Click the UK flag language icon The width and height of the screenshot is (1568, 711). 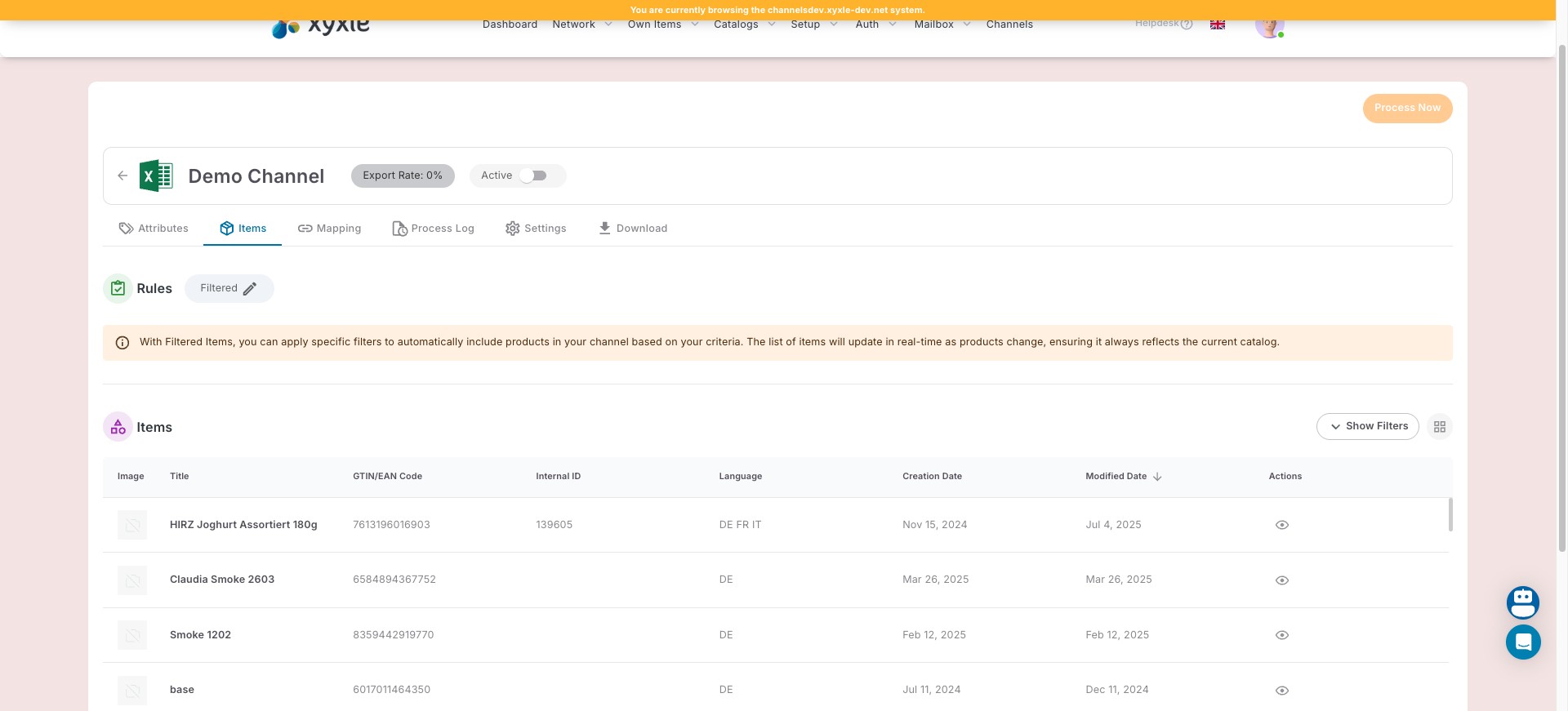[1217, 24]
